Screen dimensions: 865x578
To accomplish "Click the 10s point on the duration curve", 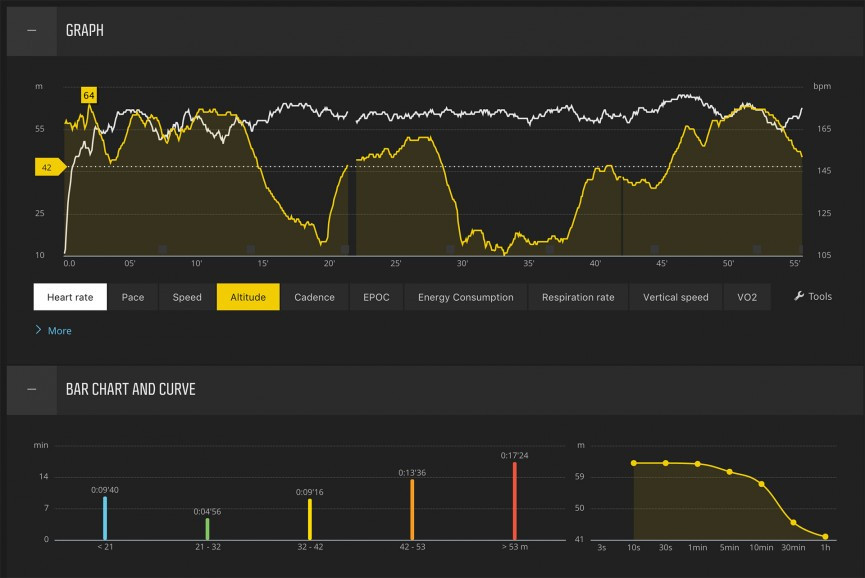I will point(635,463).
